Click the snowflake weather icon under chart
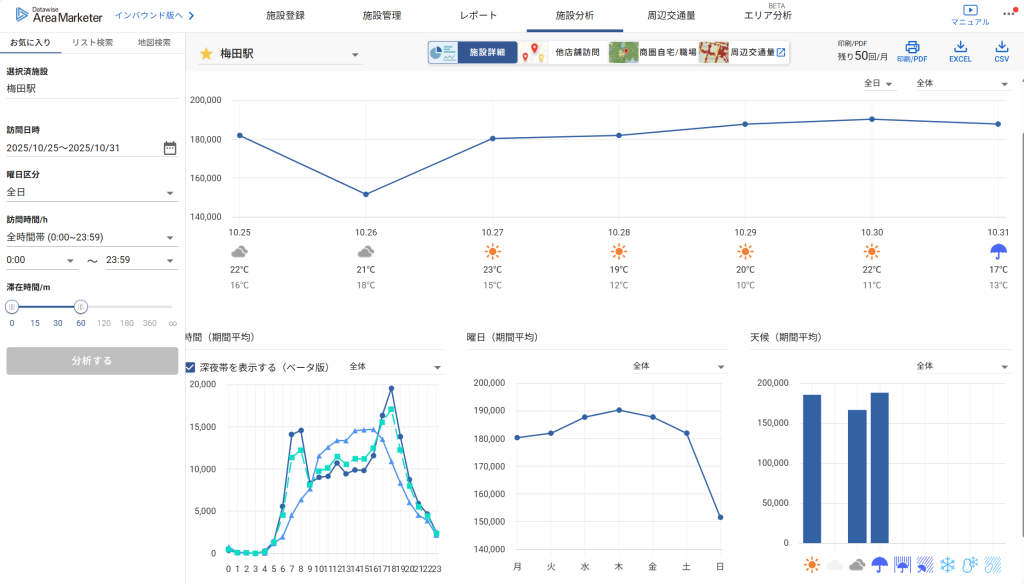The width and height of the screenshot is (1024, 584). [x=947, y=565]
